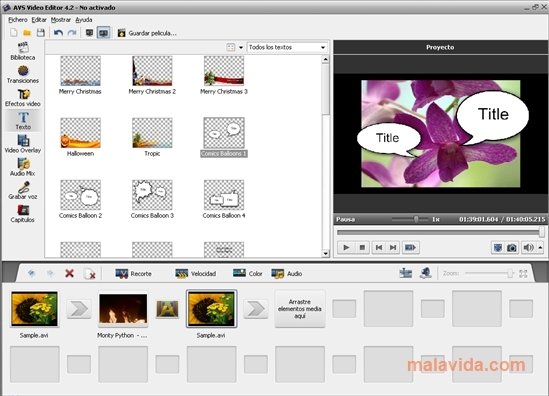Save the project with the floppy disk icon
The image size is (549, 396).
coord(41,33)
